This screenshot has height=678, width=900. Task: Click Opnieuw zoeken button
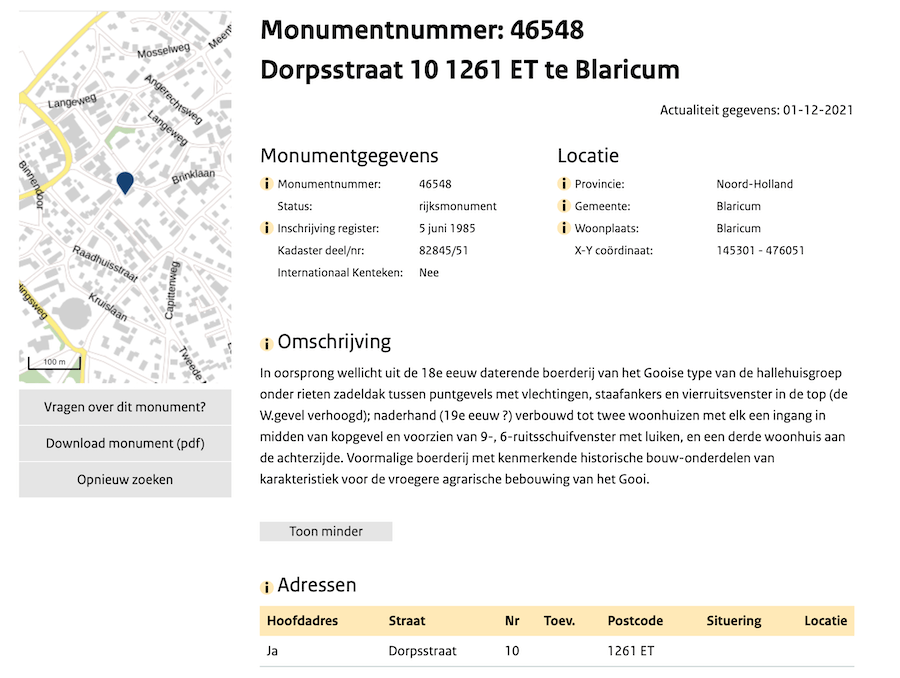pyautogui.click(x=125, y=479)
